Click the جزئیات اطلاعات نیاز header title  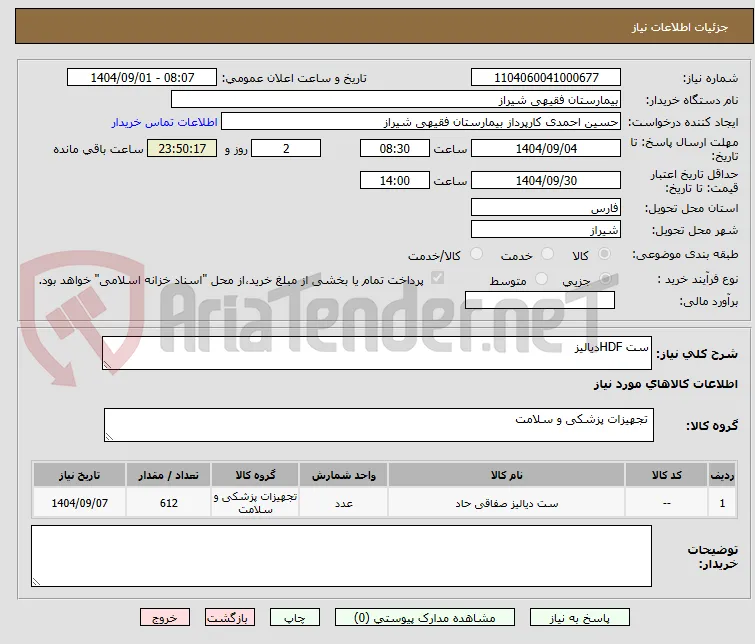[x=679, y=27]
